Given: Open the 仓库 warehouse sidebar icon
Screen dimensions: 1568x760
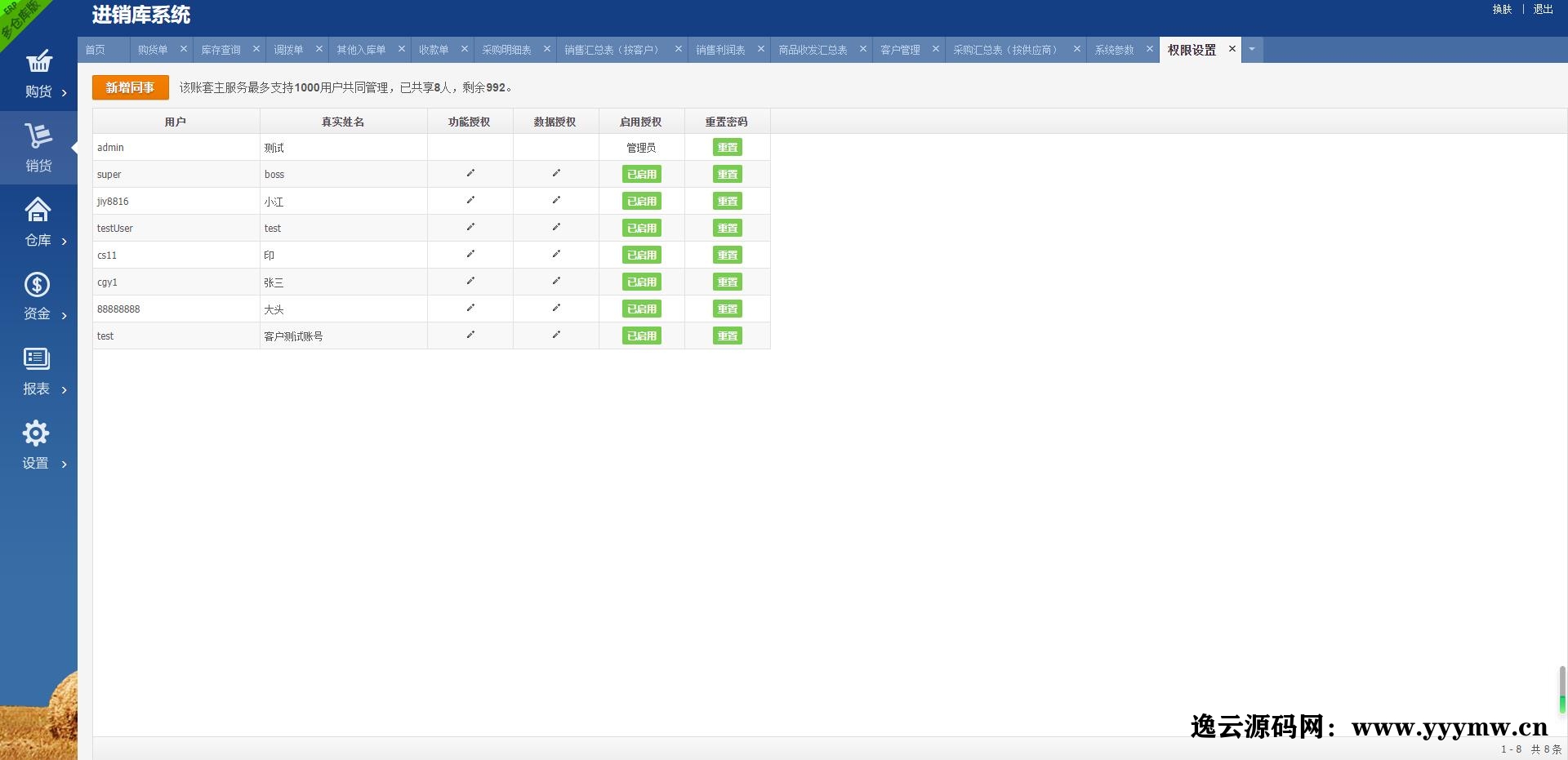Looking at the screenshot, I should pyautogui.click(x=38, y=210).
